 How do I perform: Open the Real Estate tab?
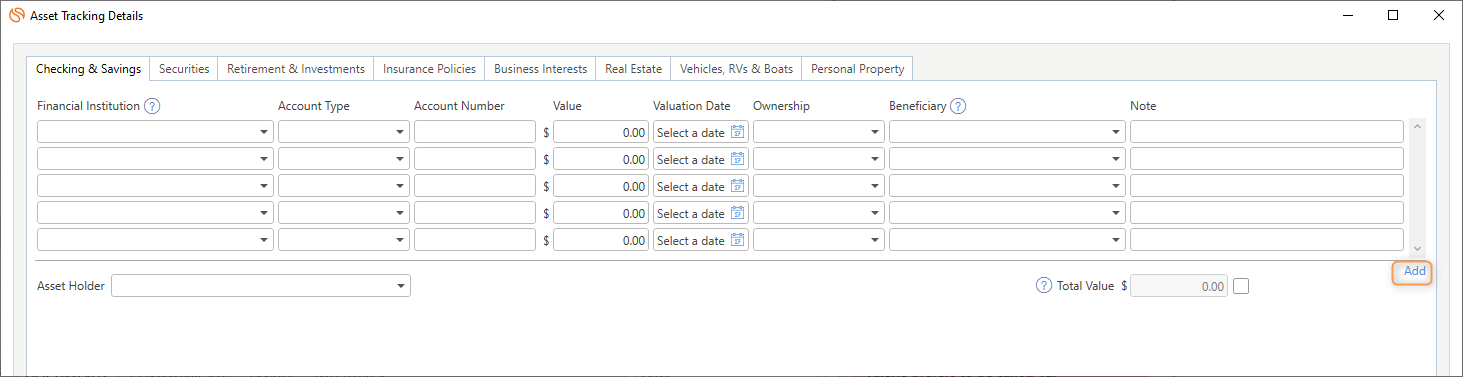click(633, 69)
